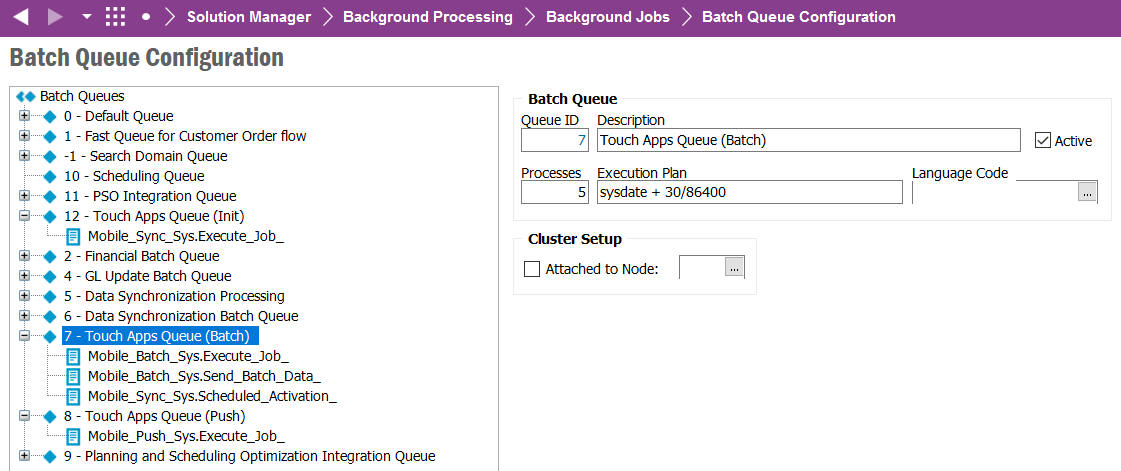Click the forward navigation arrow
This screenshot has width=1121, height=471.
click(x=54, y=17)
